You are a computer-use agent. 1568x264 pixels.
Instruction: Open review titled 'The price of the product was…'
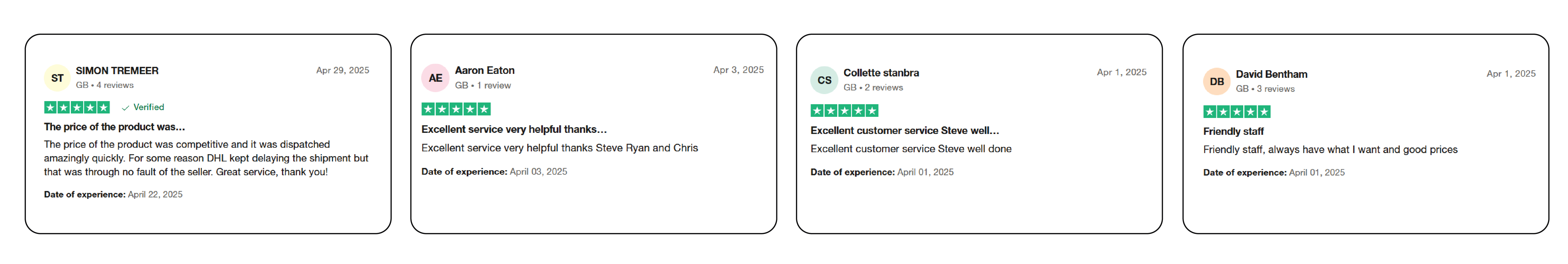[114, 127]
